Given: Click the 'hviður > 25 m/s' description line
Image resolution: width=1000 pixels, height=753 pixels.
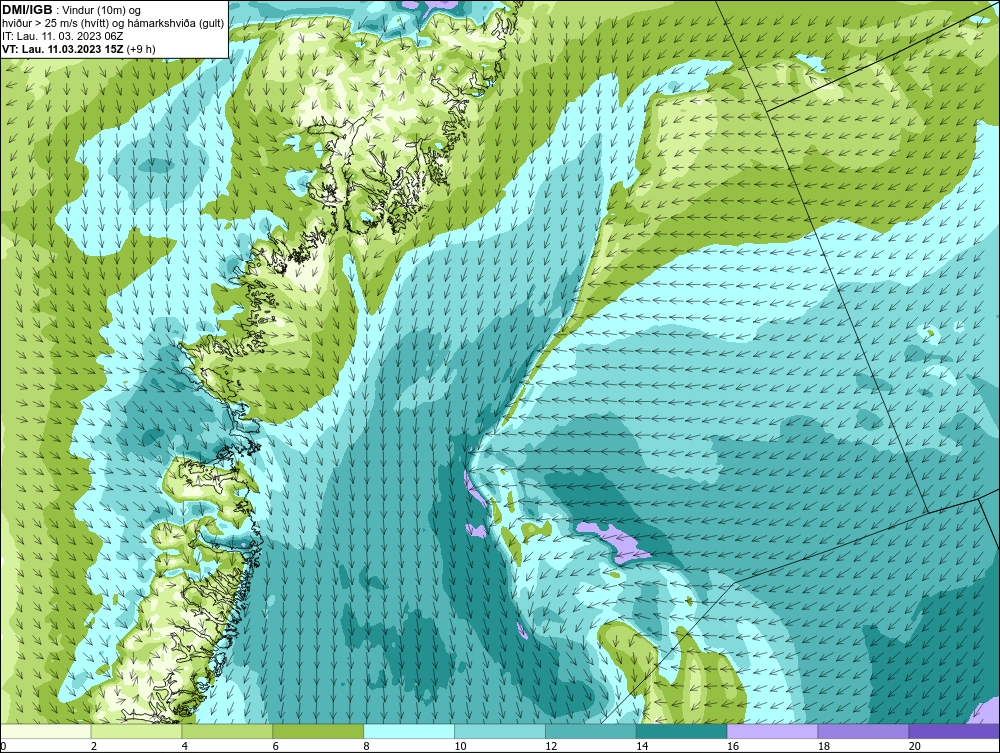Looking at the screenshot, I should [114, 24].
